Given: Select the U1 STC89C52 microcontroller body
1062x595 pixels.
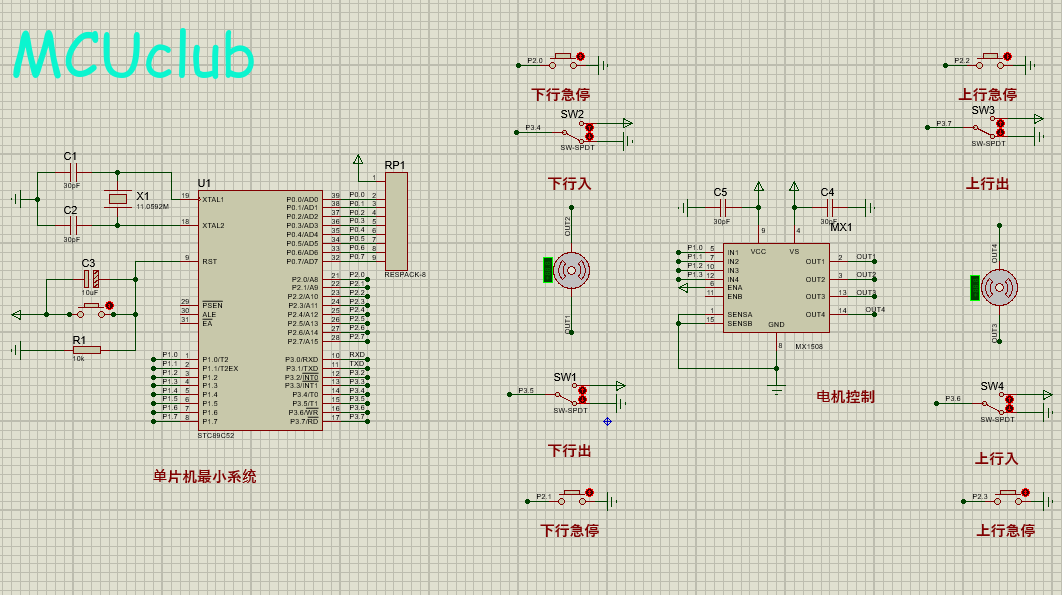Looking at the screenshot, I should click(x=260, y=310).
